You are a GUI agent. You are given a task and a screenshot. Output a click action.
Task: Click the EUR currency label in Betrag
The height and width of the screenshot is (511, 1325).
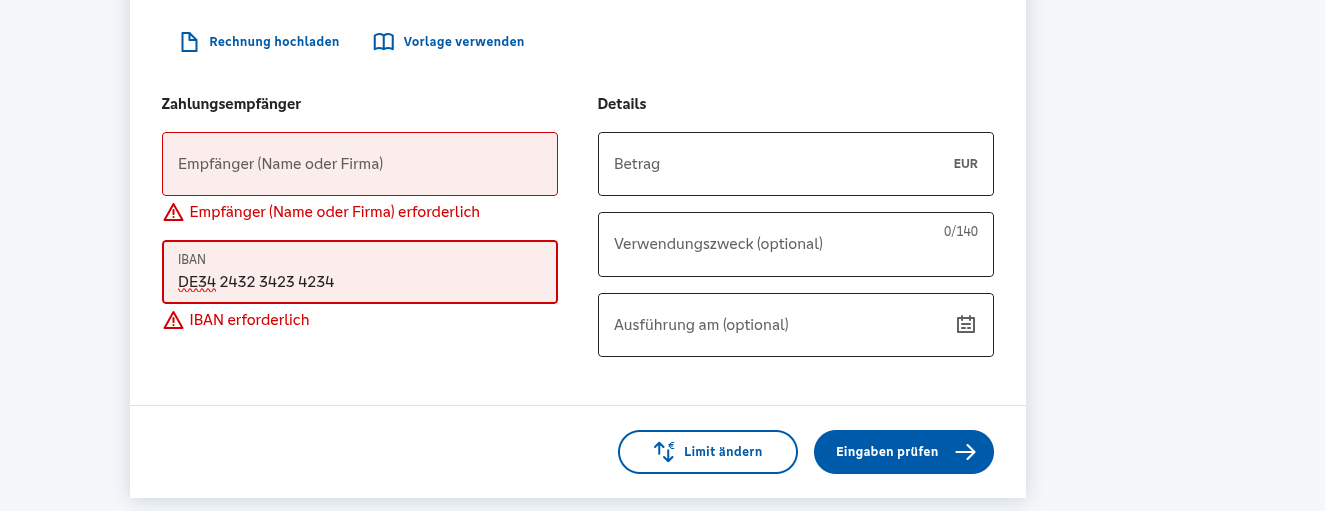[x=965, y=164]
